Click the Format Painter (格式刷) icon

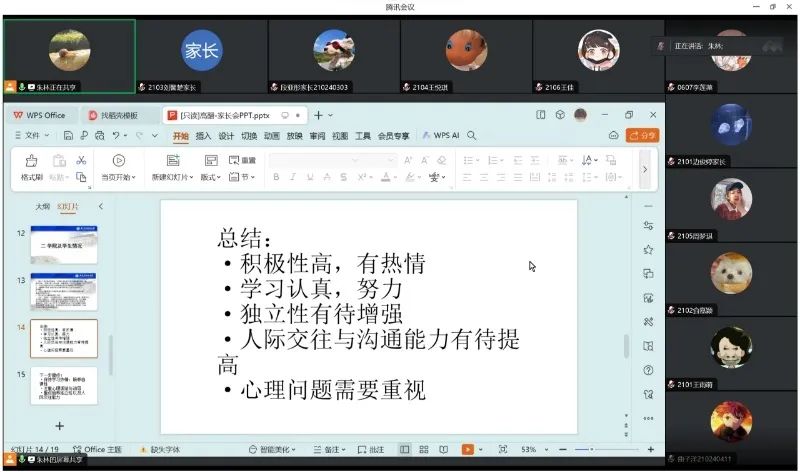click(x=31, y=160)
